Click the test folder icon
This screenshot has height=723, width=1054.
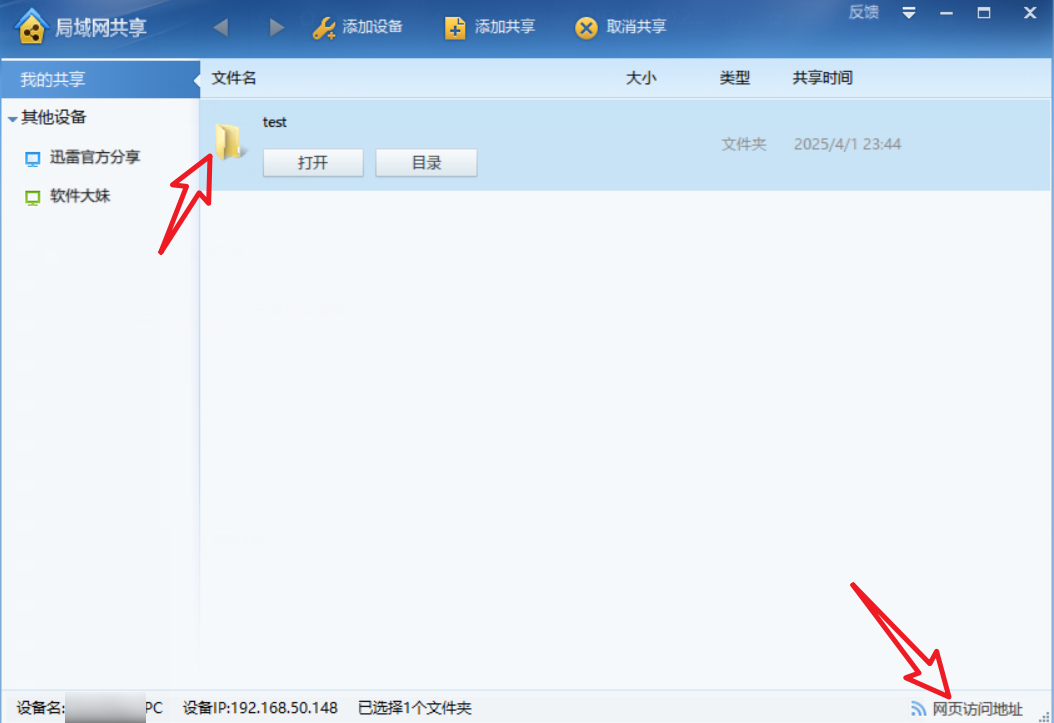click(x=230, y=142)
